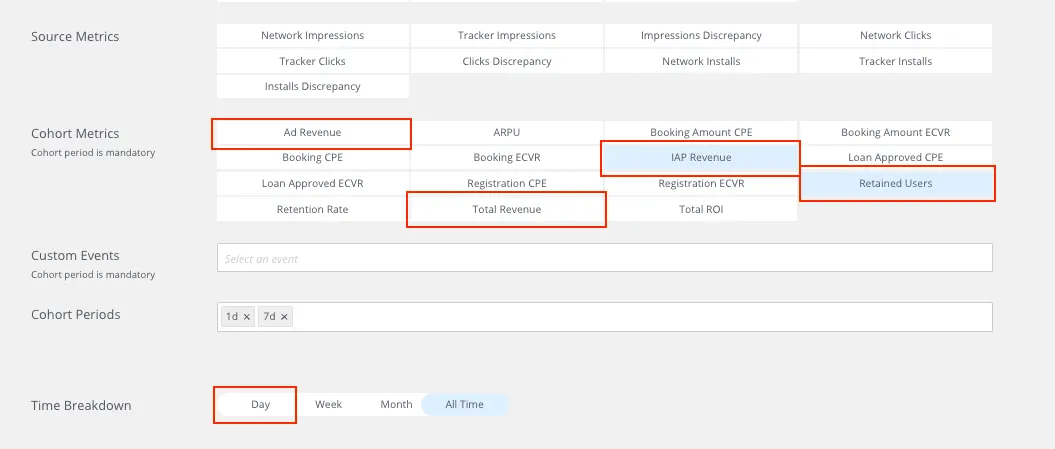Enable Booking Amount CPE metric
1055x449 pixels.
point(700,133)
